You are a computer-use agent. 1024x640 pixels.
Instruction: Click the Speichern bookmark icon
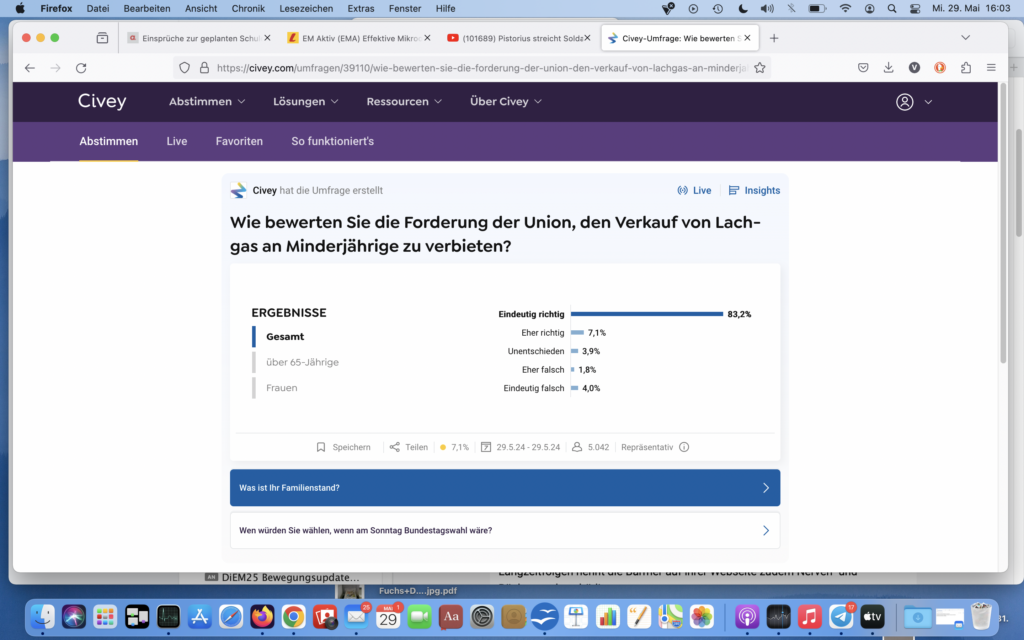(x=322, y=447)
